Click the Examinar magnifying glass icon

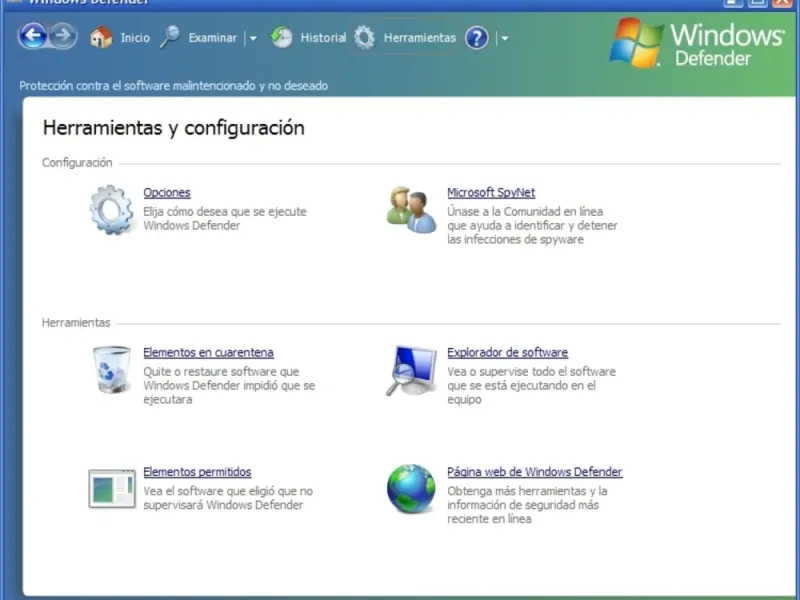click(x=170, y=37)
